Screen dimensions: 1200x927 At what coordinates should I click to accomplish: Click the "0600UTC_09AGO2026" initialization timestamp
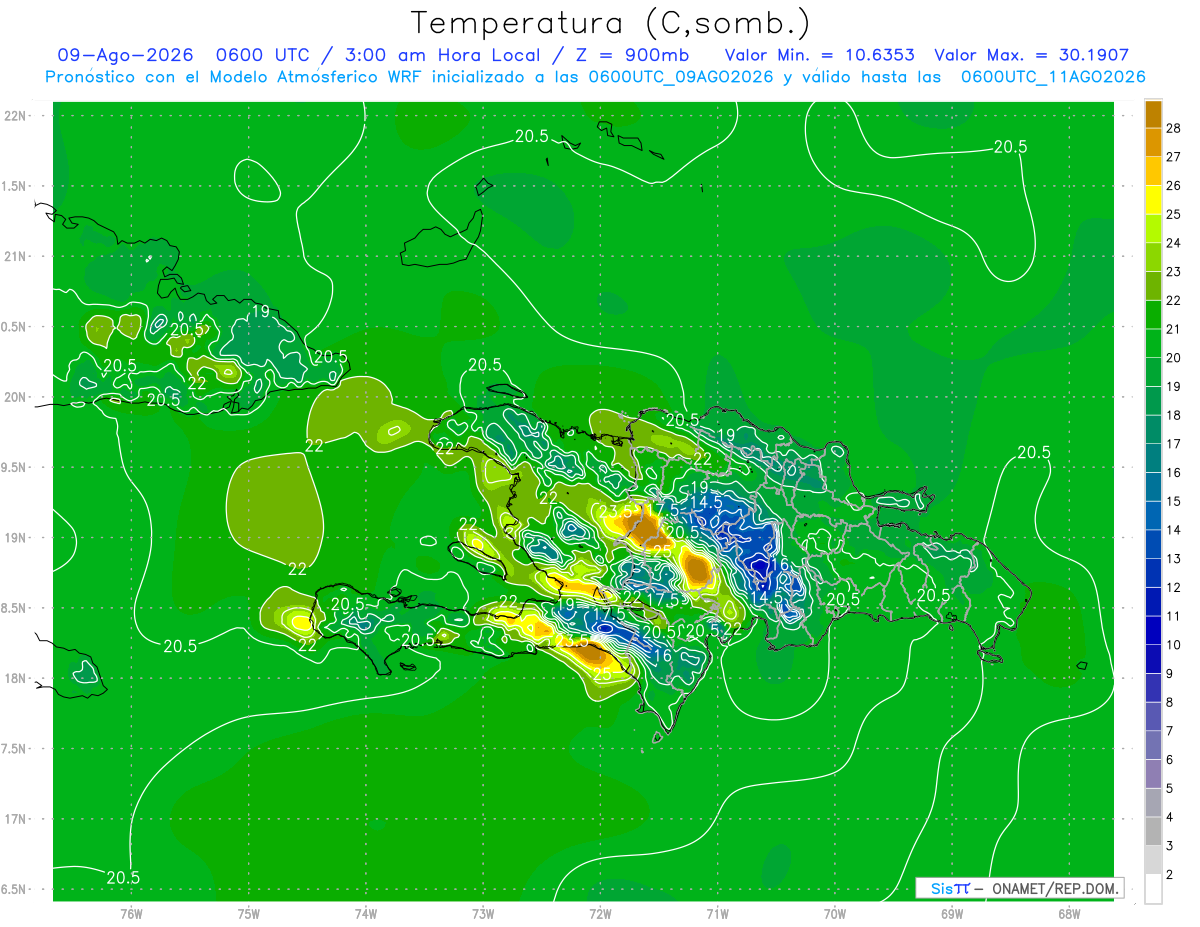click(680, 77)
